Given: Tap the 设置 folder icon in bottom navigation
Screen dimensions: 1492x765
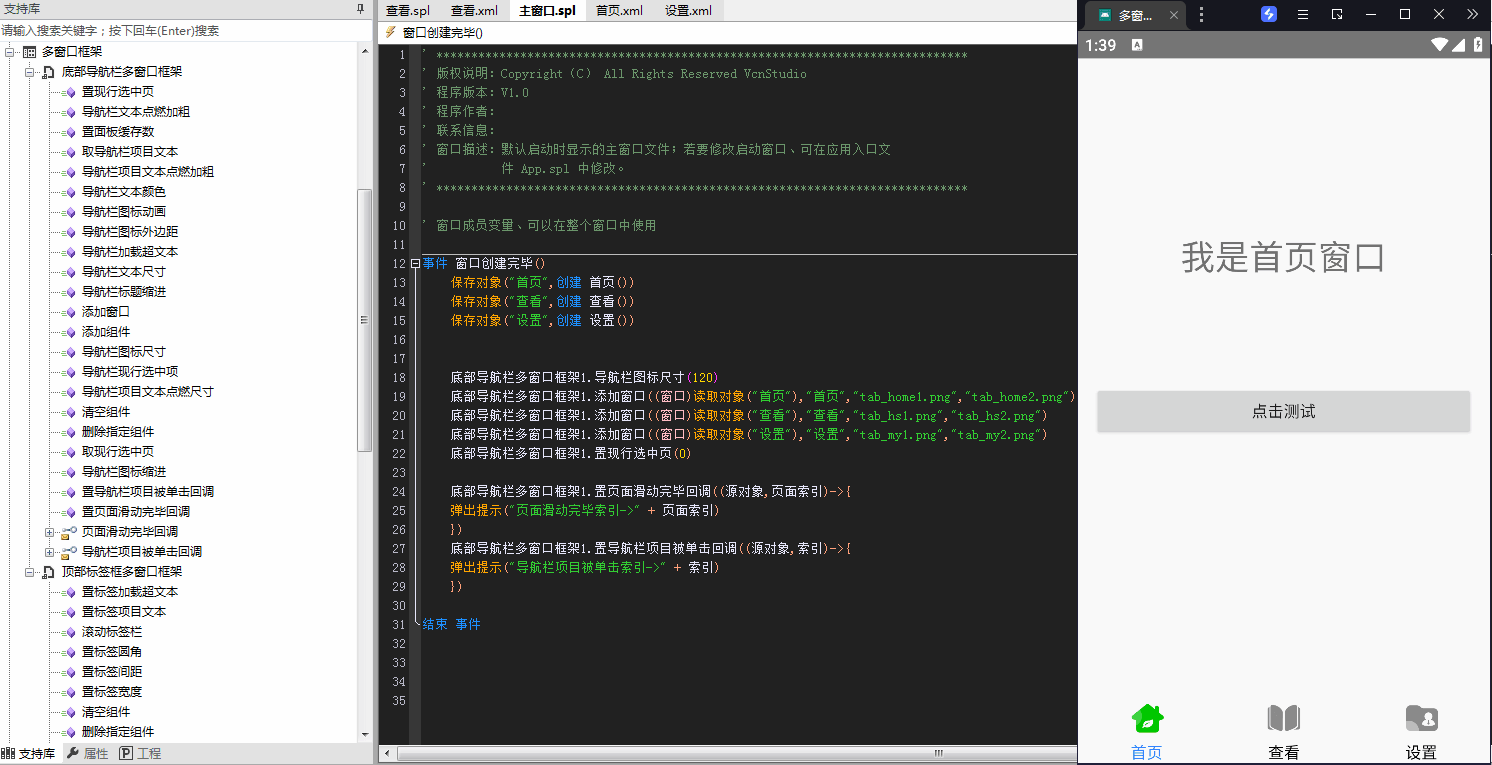Looking at the screenshot, I should 1421,718.
